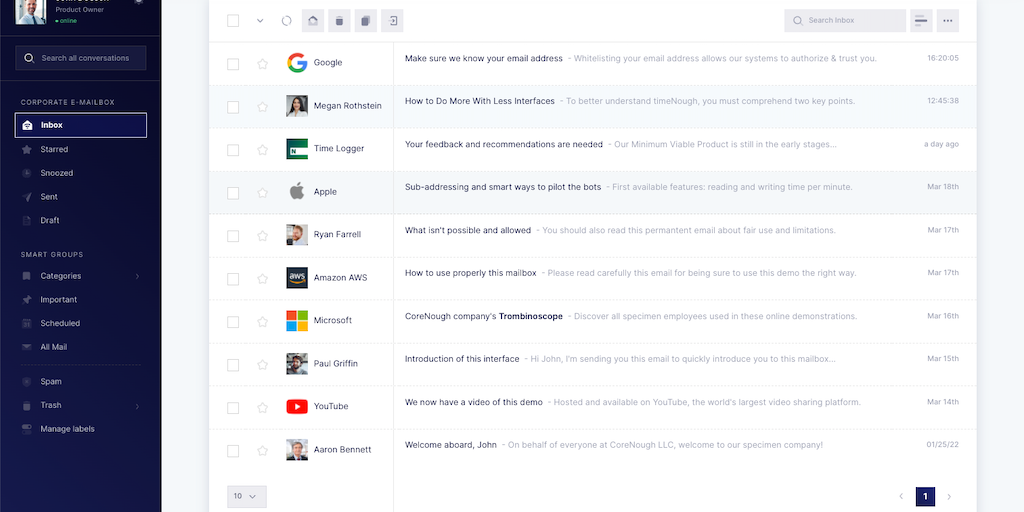Open email 'How to Do More With Less Interfaces'
This screenshot has height=512, width=1024.
point(479,101)
